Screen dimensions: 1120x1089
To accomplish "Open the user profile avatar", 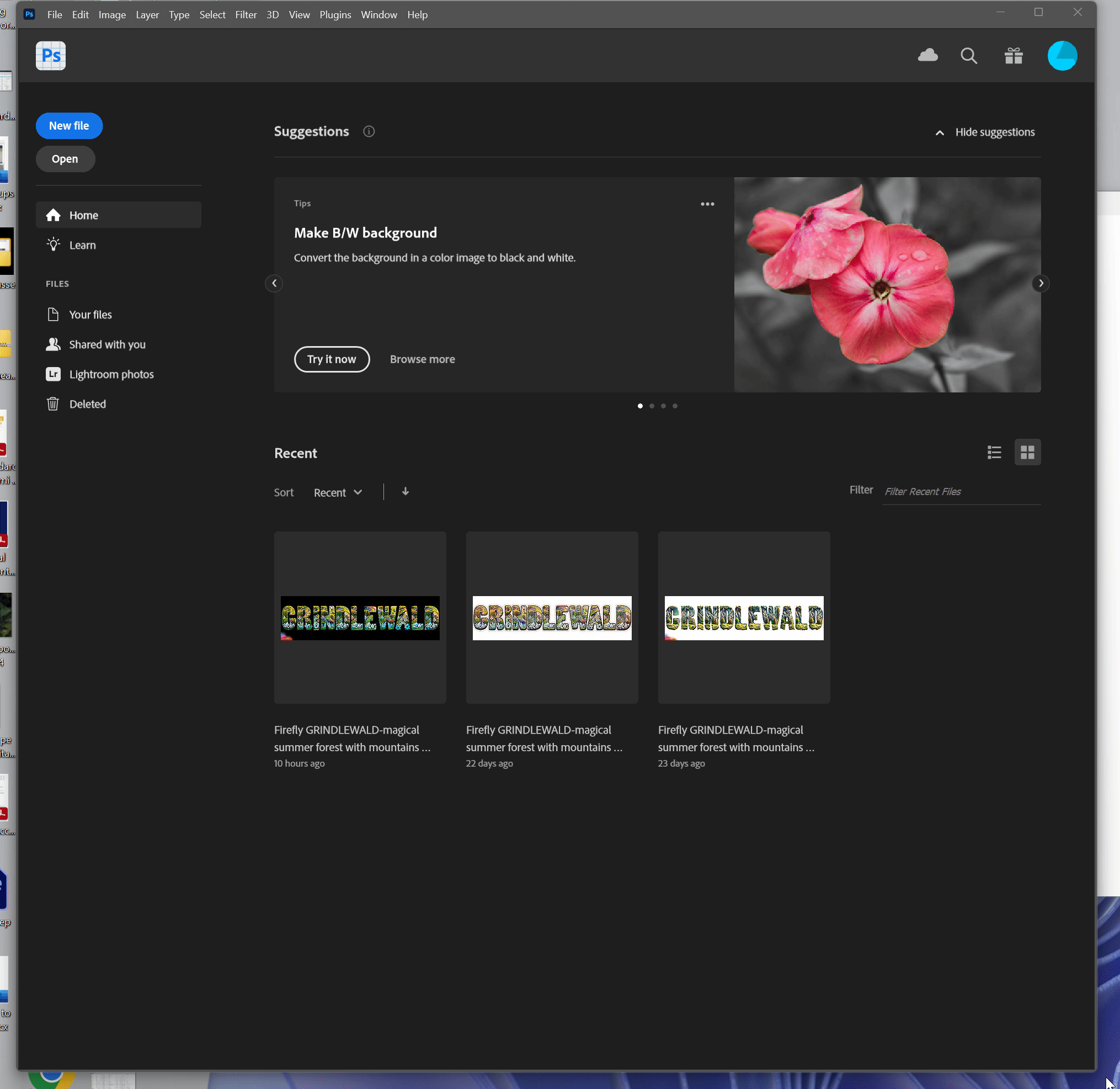I will 1062,56.
